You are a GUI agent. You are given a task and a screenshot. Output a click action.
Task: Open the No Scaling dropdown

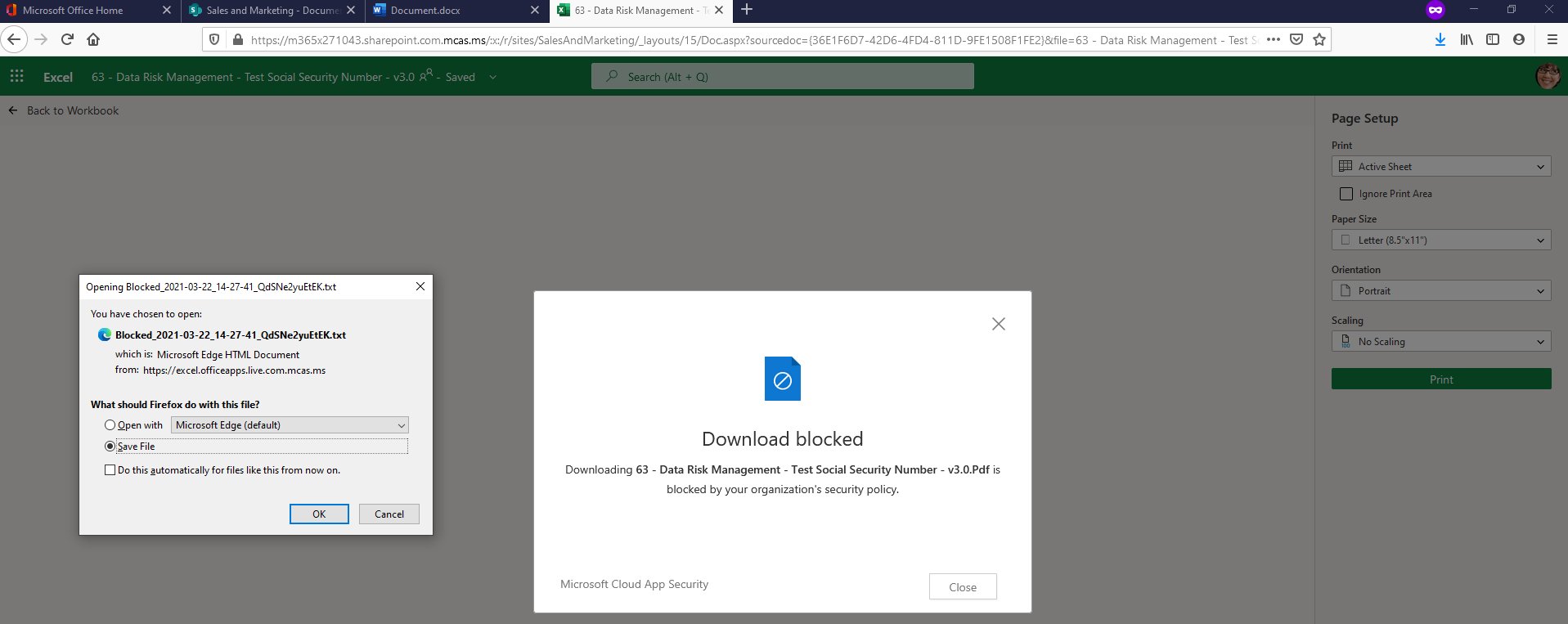[x=1441, y=342]
